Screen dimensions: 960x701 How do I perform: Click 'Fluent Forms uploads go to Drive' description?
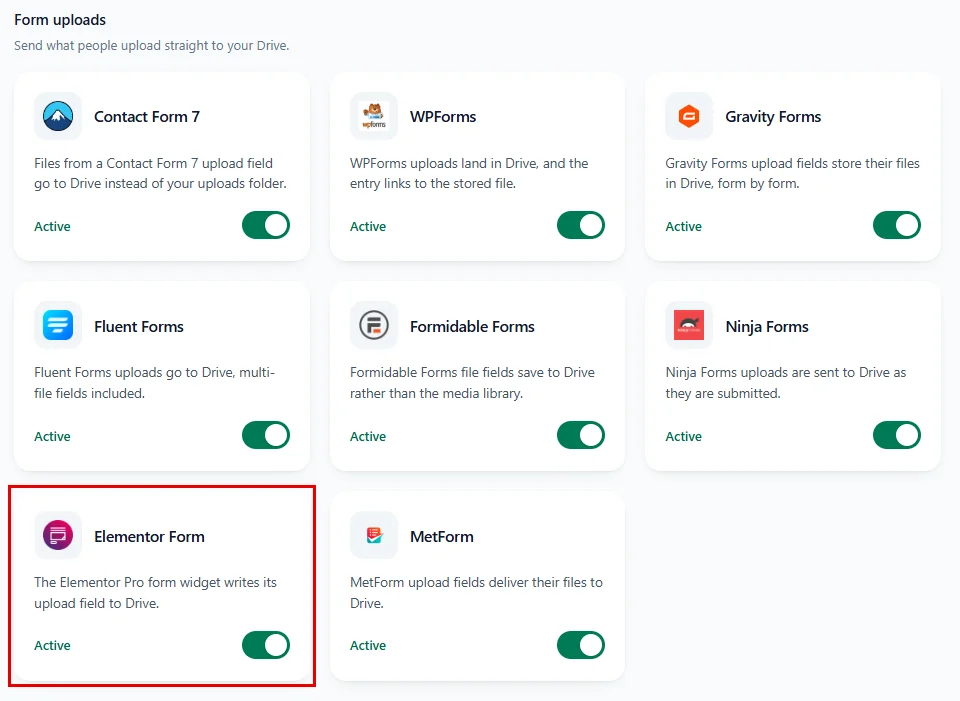coord(154,383)
